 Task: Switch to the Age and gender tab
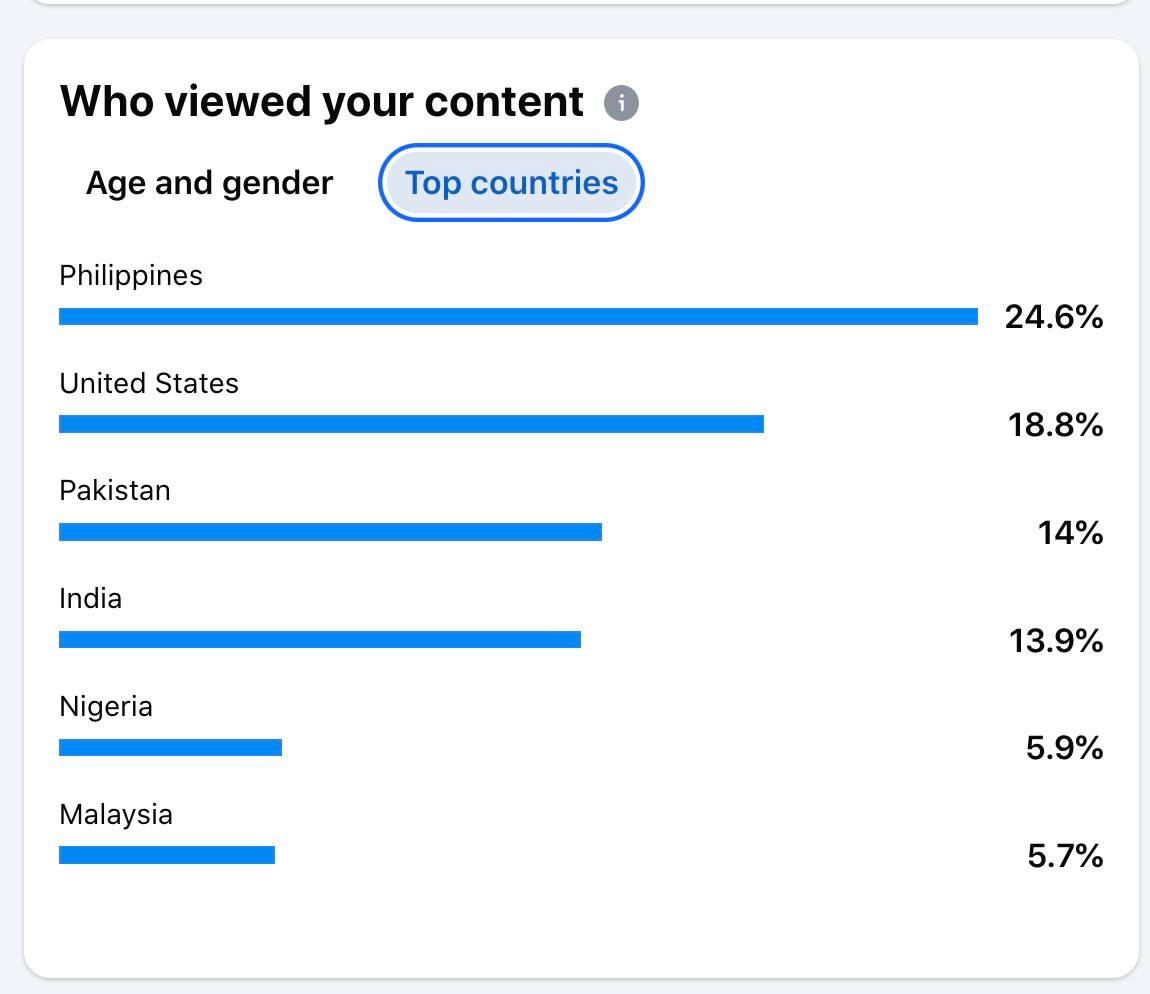click(209, 182)
